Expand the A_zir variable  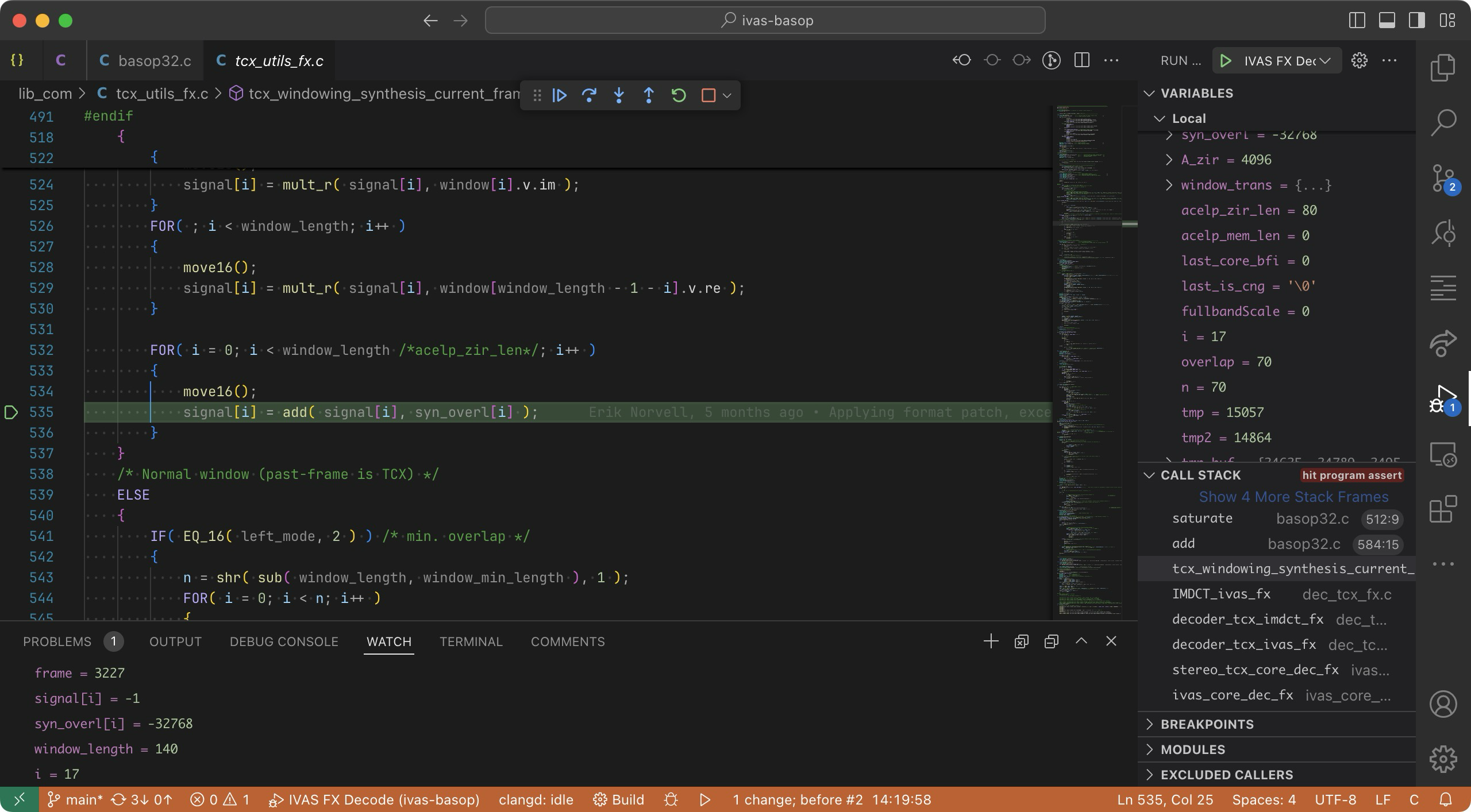1169,160
